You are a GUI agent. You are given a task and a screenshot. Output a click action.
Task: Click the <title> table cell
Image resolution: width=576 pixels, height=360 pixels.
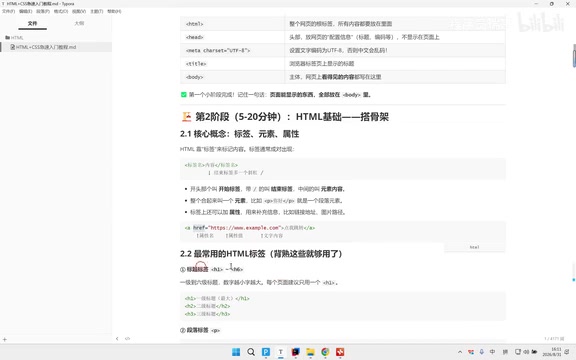point(232,64)
